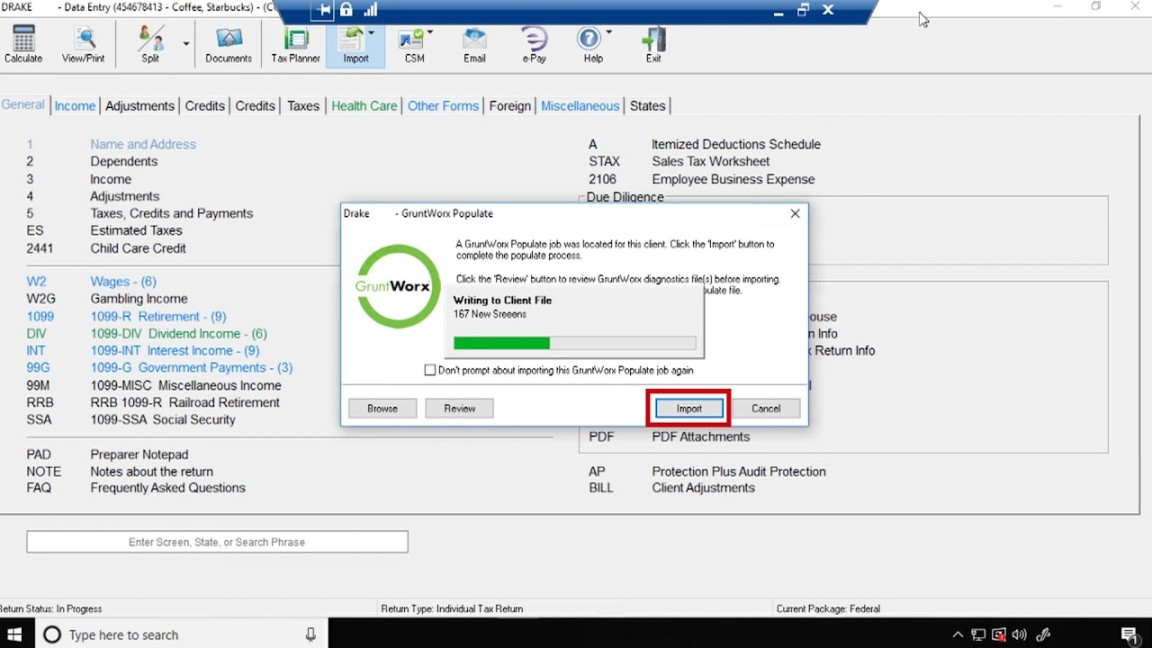Open the Gambling Income screen
1152x648 pixels.
point(139,298)
